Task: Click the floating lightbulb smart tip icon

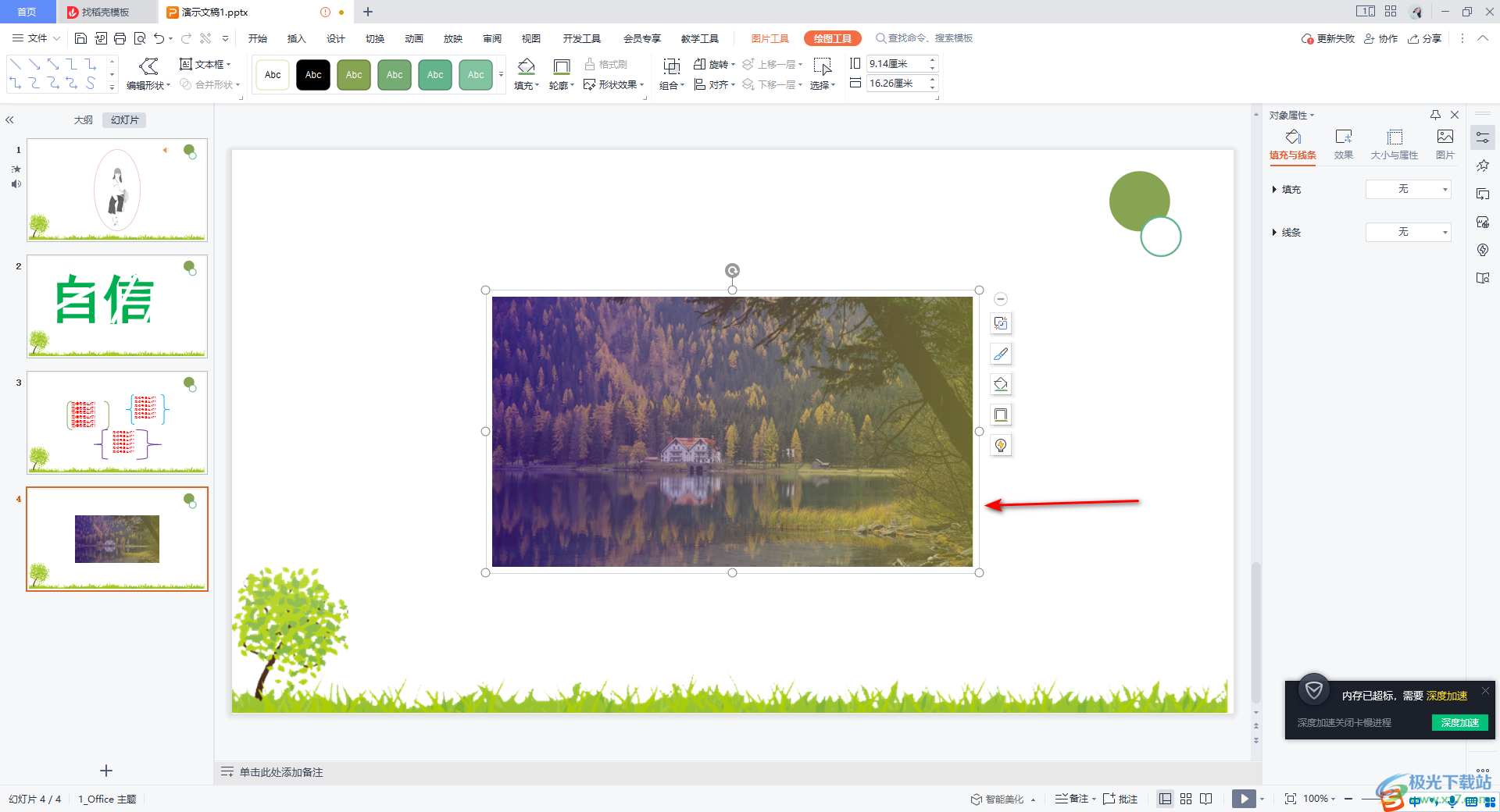Action: [x=1001, y=445]
